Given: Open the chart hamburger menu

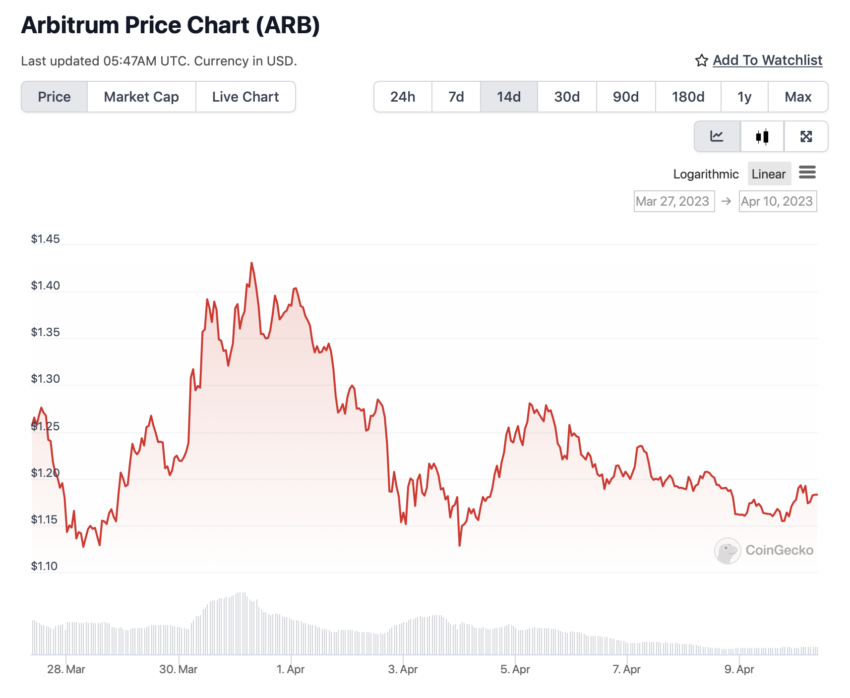Looking at the screenshot, I should point(807,173).
